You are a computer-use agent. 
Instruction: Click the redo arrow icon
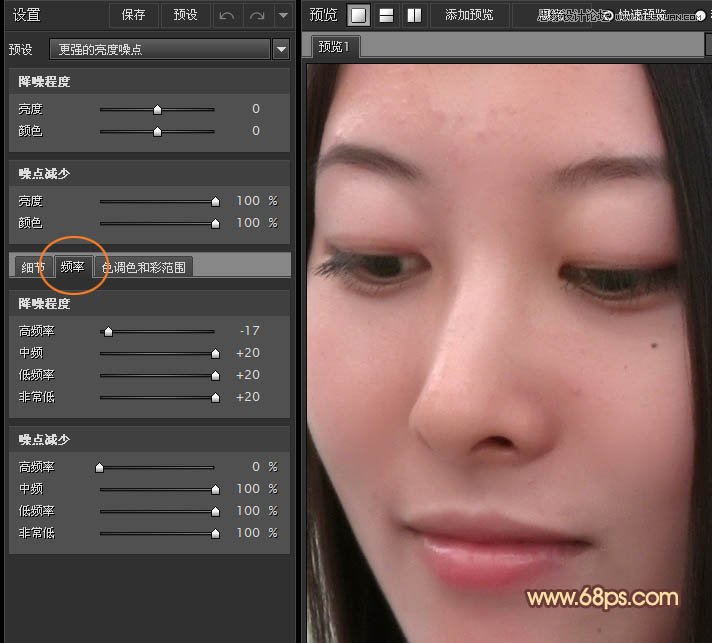point(257,15)
